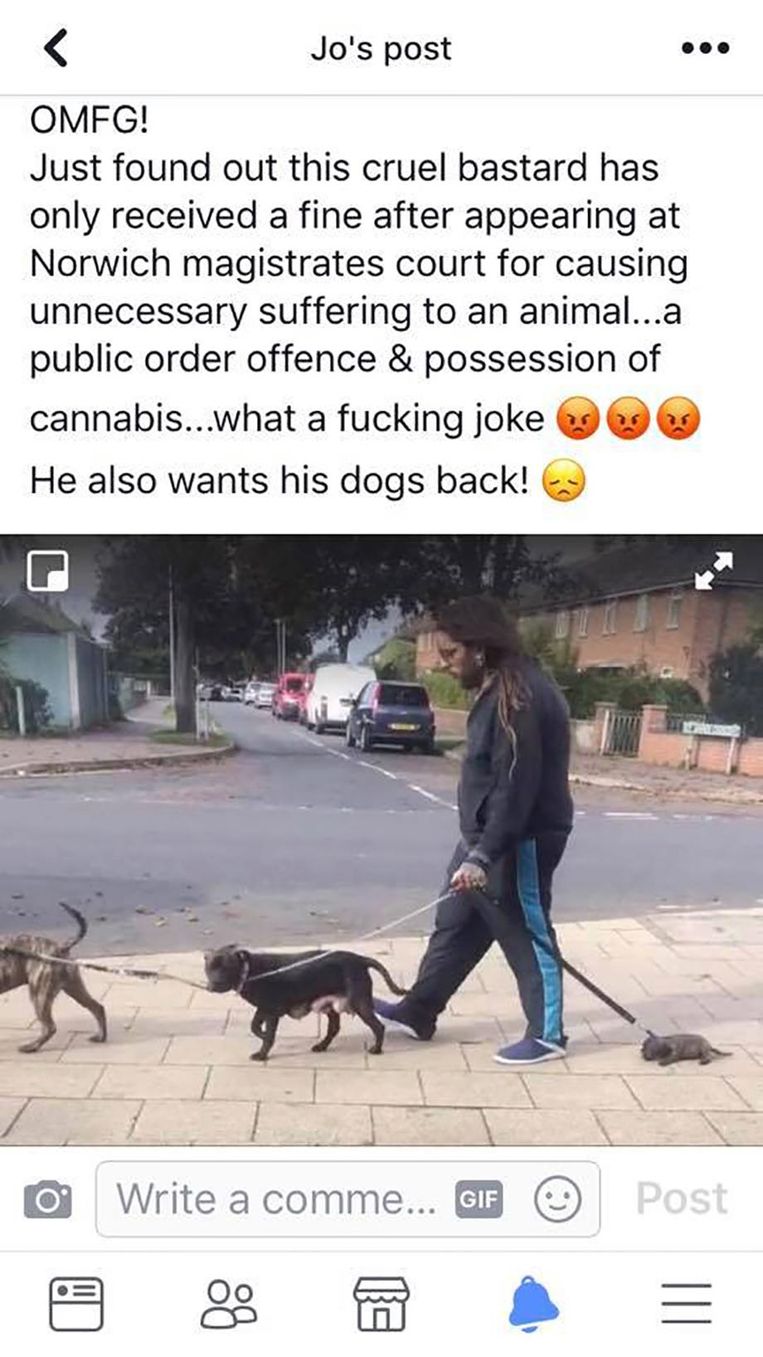Tap the sad face emoji in post
Screen dimensions: 763x1357
(563, 485)
